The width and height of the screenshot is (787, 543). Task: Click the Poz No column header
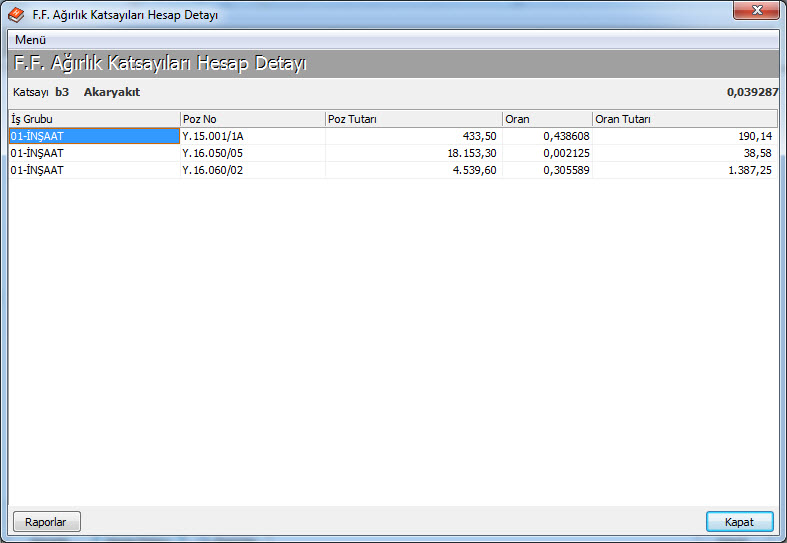(x=252, y=119)
